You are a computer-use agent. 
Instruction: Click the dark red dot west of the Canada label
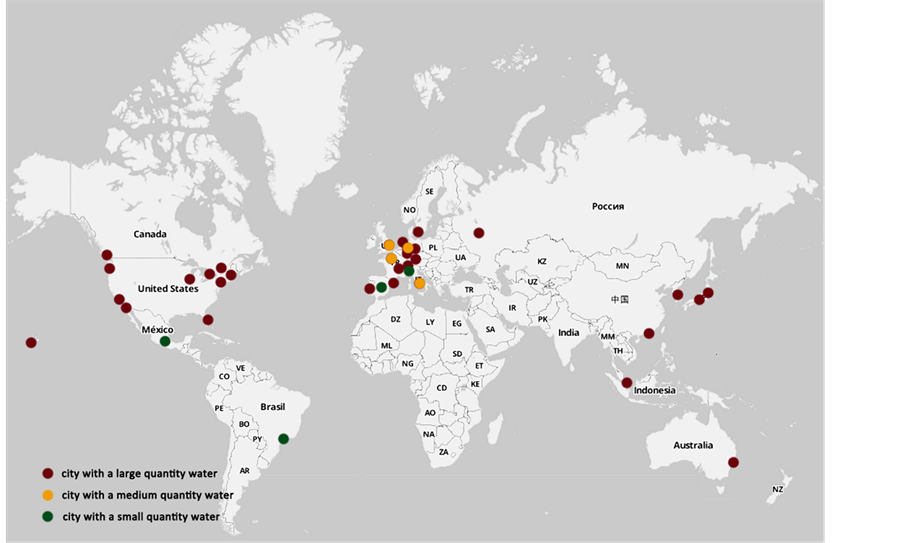click(x=107, y=255)
